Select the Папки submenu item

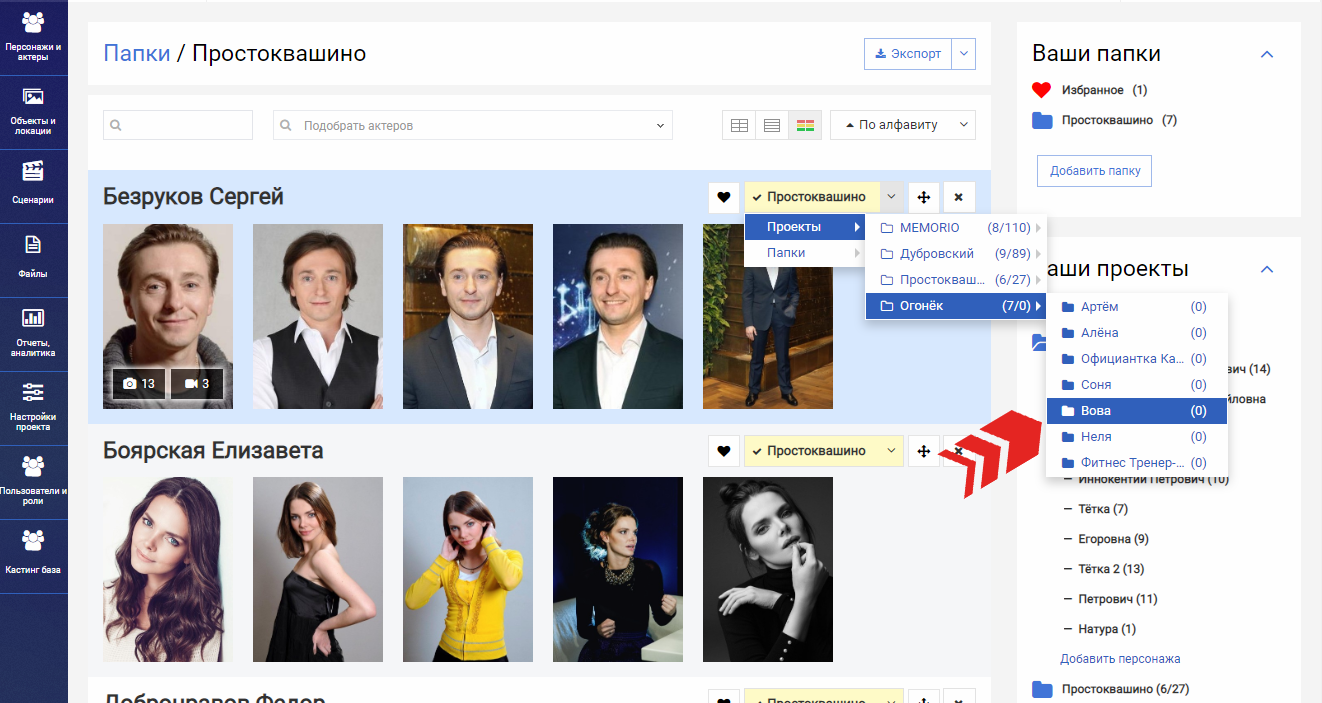(x=804, y=253)
